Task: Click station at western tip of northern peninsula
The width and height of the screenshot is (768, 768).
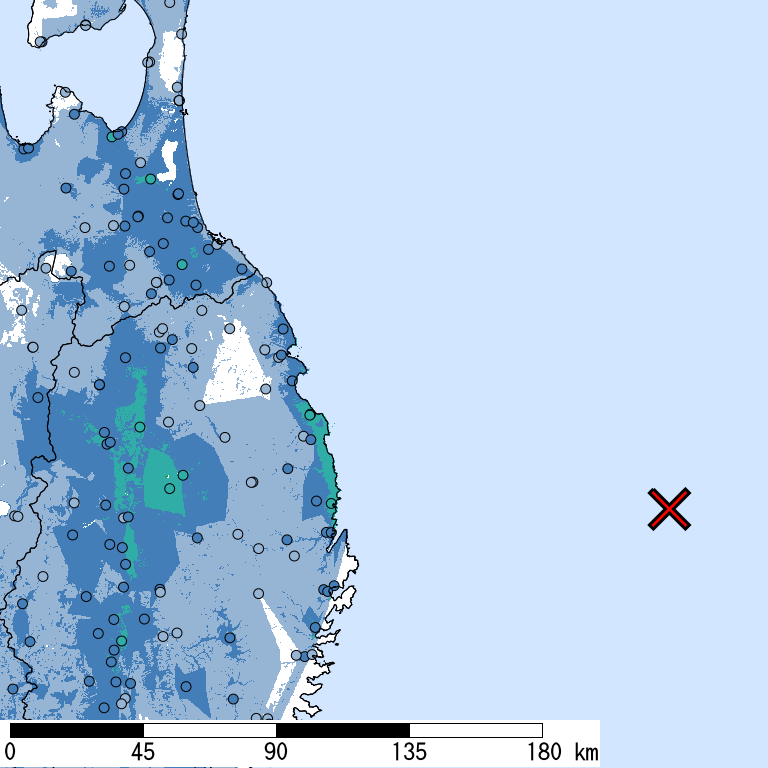Action: [x=40, y=42]
